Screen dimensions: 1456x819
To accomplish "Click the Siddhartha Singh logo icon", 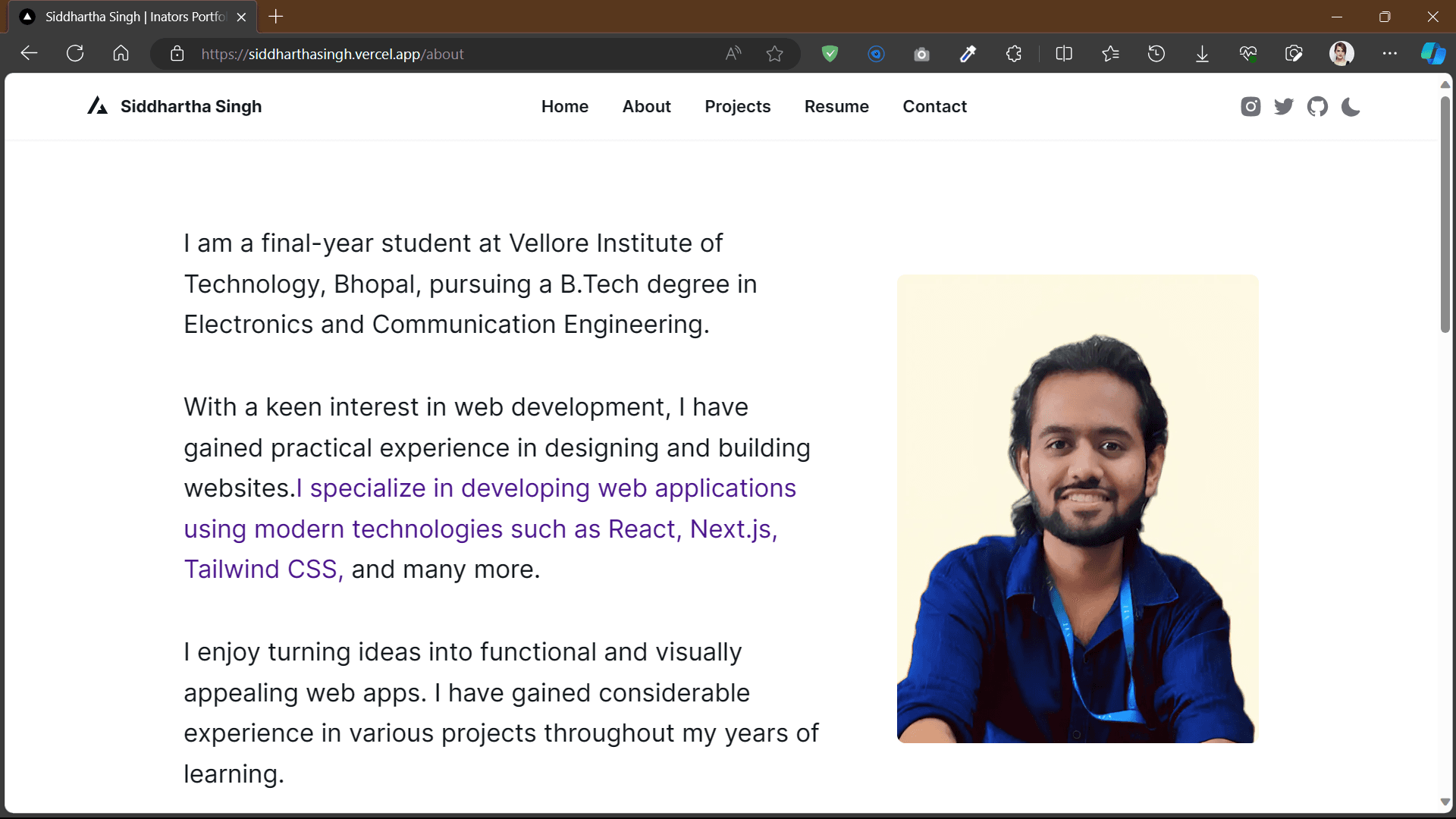I will 97,106.
